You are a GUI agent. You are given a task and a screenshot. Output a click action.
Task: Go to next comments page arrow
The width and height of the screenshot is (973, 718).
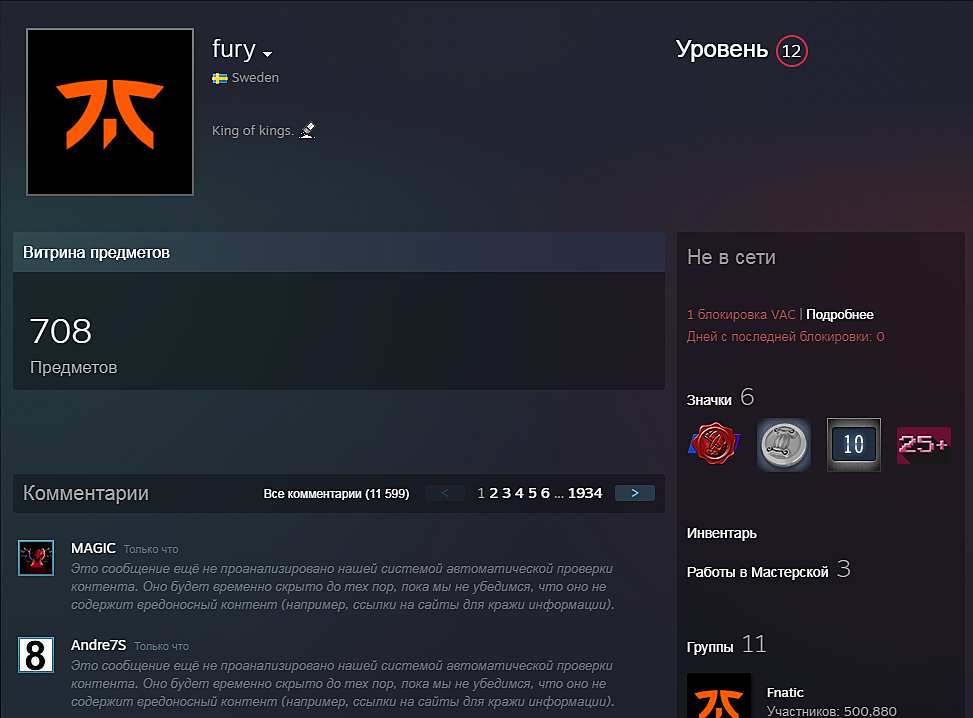coord(635,493)
